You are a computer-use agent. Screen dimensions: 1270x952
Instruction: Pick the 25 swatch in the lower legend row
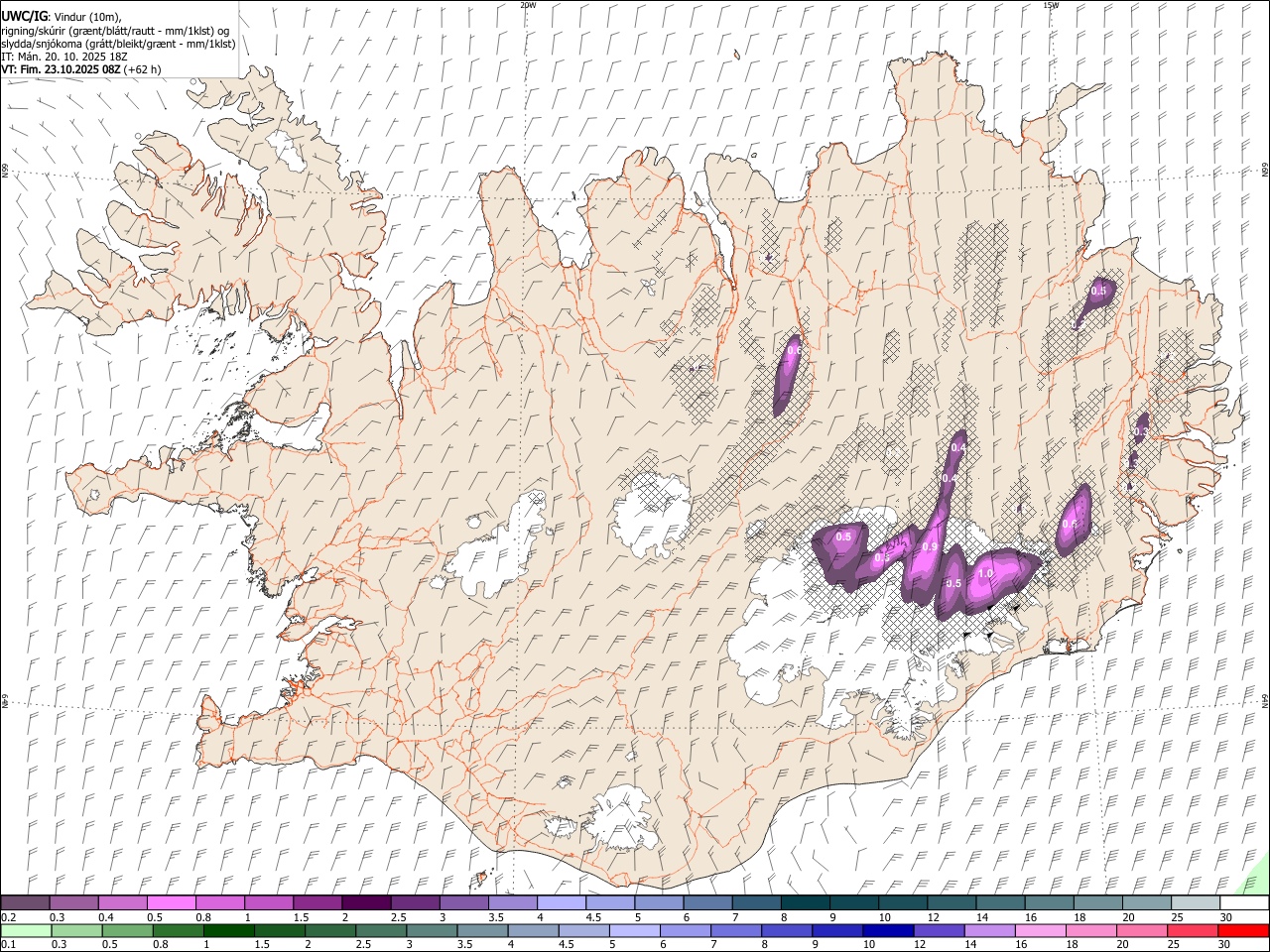(x=1192, y=931)
